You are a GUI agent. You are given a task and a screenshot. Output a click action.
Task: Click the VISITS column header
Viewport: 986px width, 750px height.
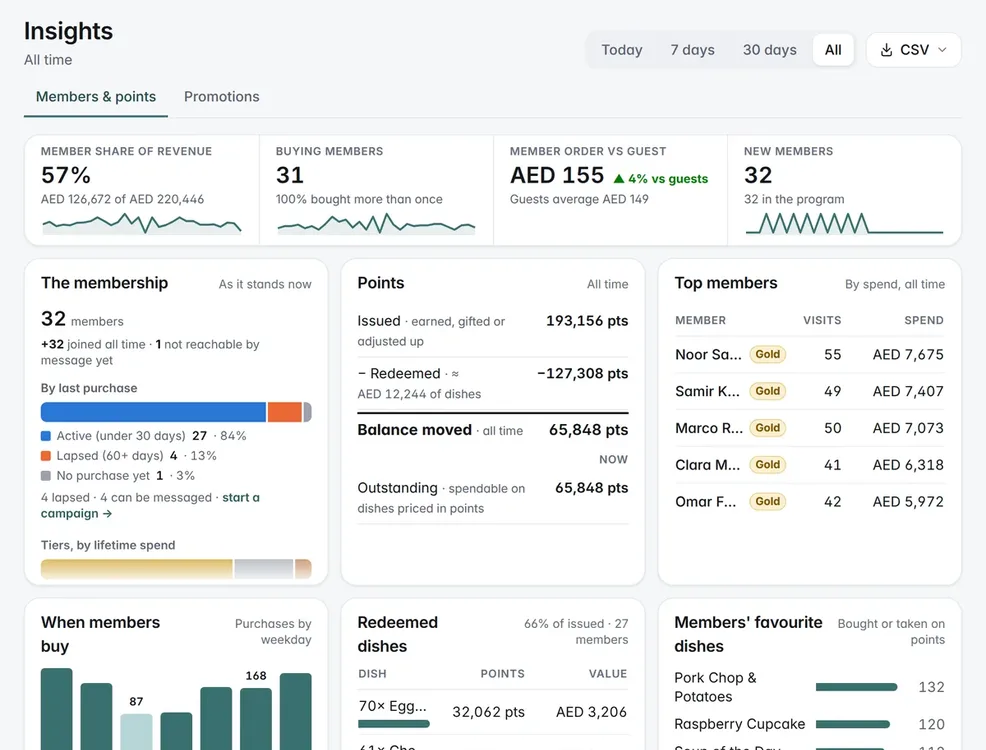point(822,321)
